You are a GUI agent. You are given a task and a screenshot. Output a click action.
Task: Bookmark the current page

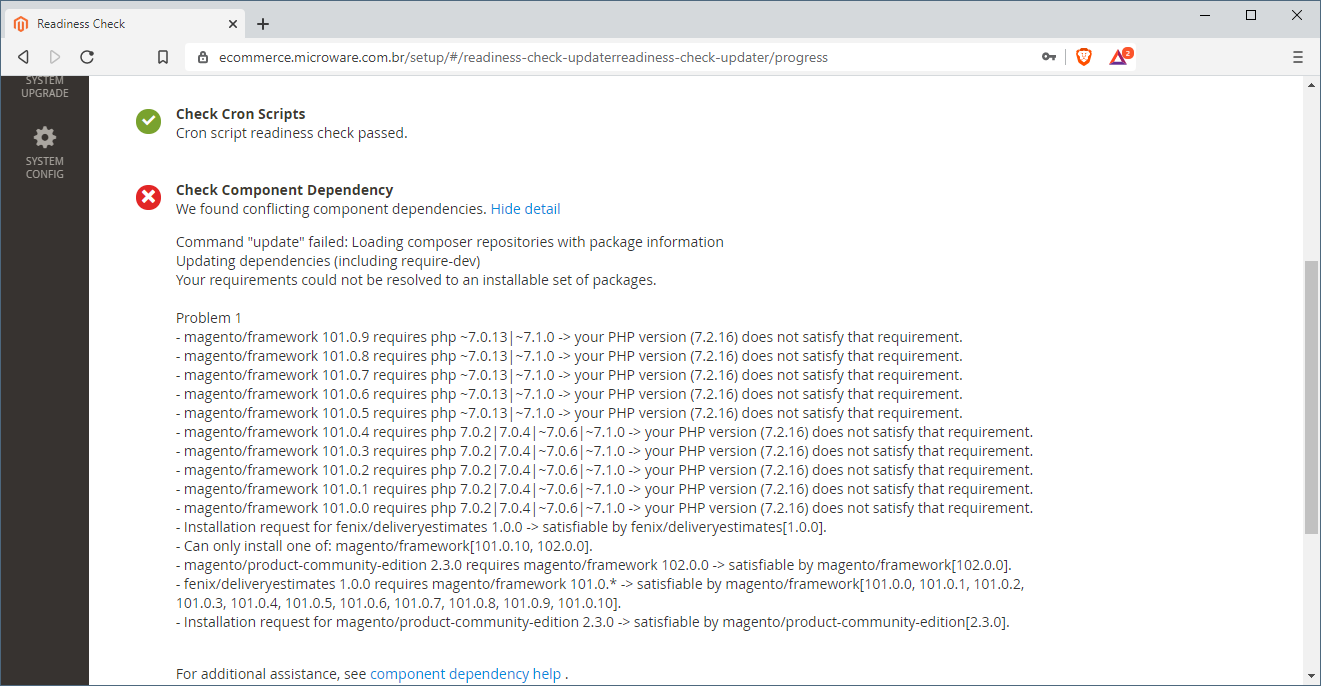click(163, 57)
